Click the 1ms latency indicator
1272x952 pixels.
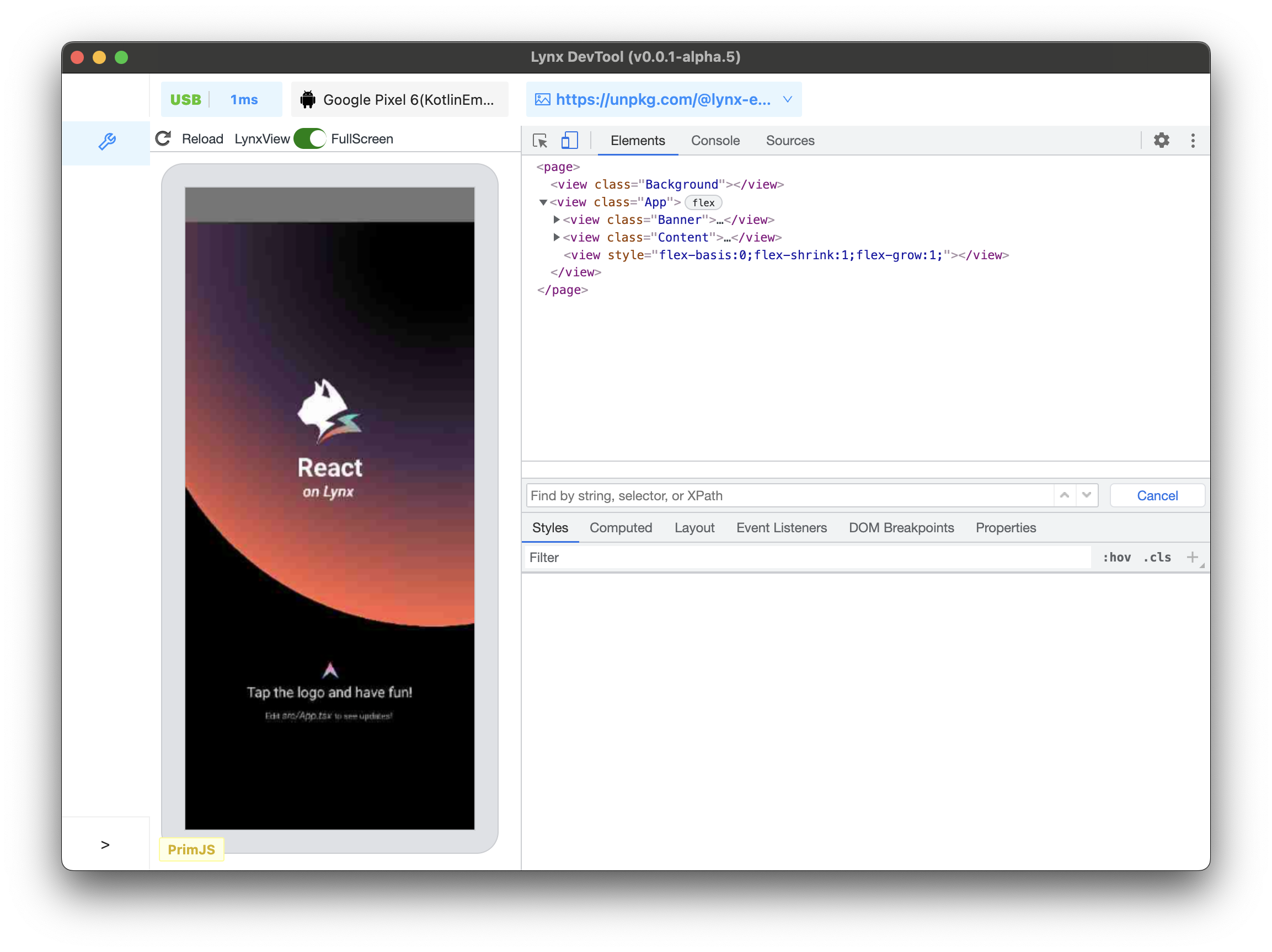tap(244, 99)
